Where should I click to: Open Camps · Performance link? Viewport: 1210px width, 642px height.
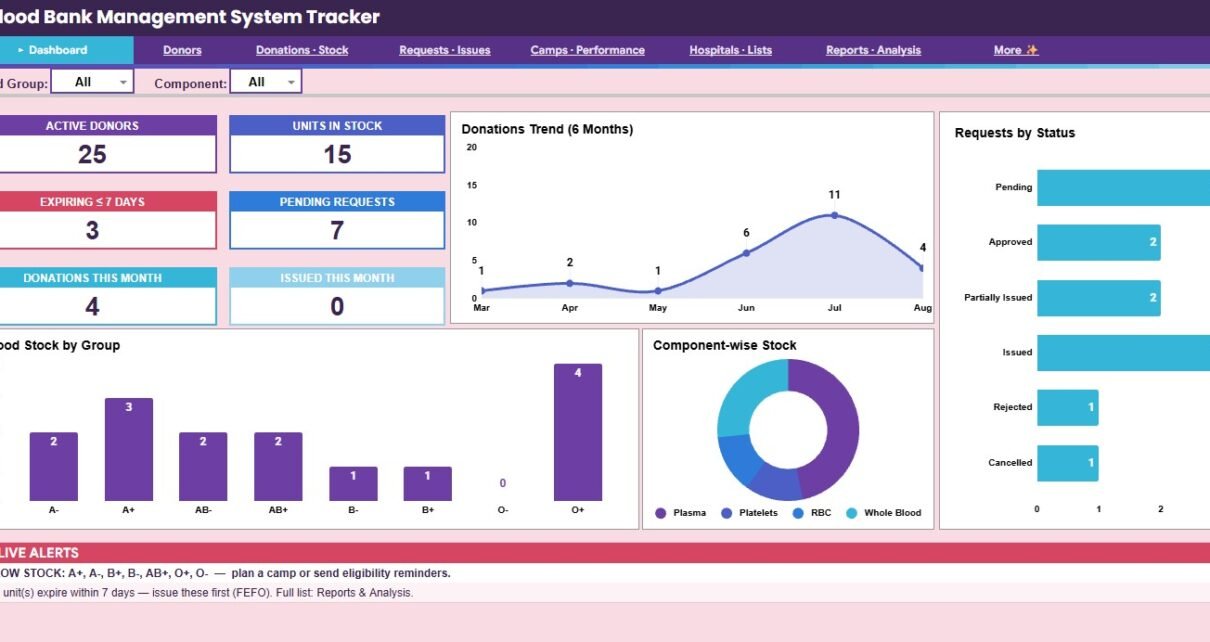click(x=588, y=50)
